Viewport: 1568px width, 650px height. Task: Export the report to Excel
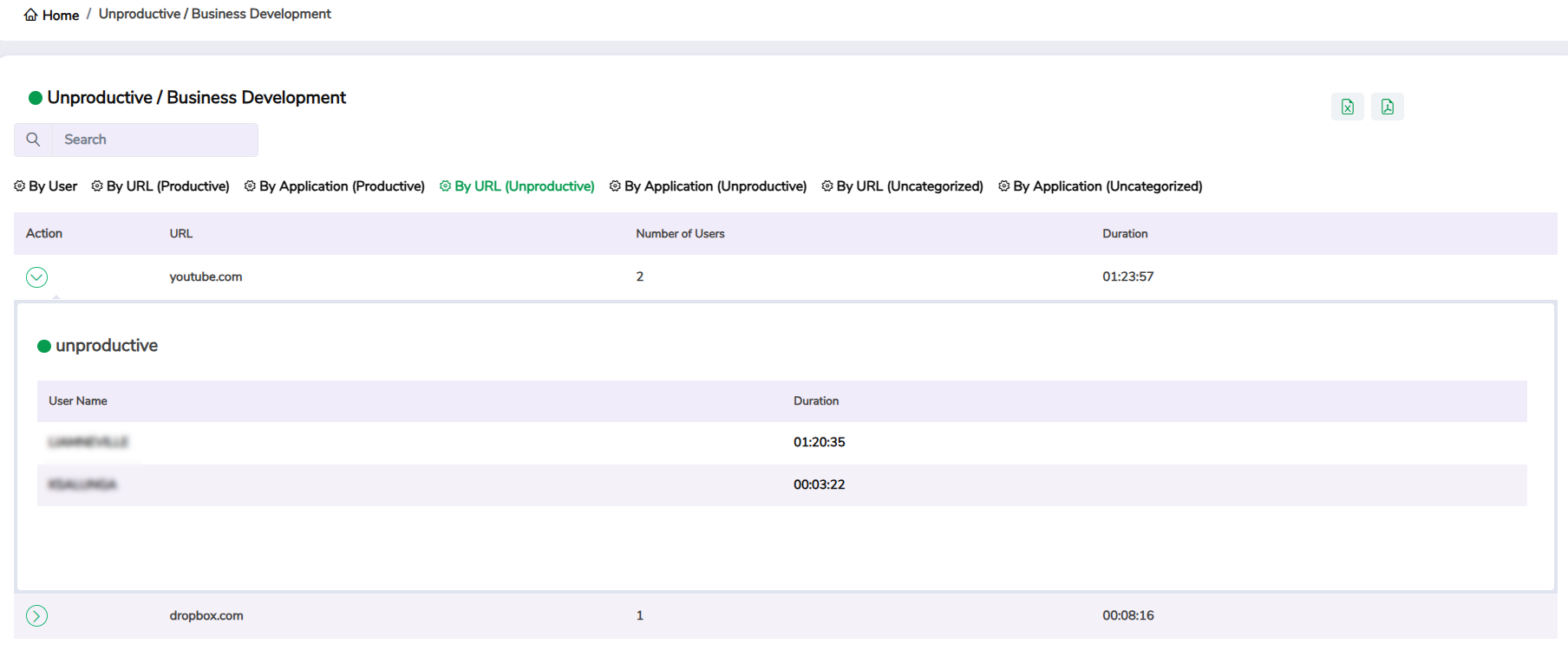[x=1347, y=107]
